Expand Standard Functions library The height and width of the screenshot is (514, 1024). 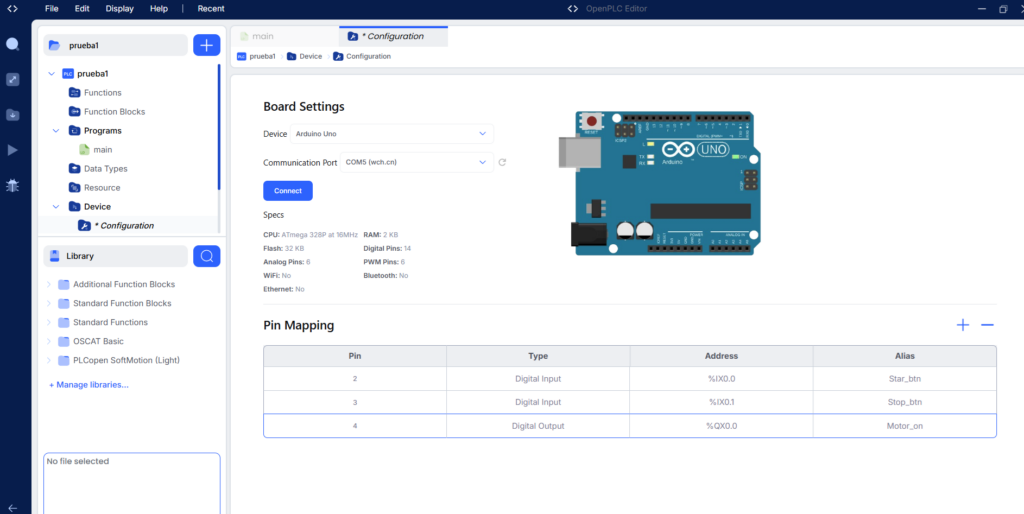click(x=48, y=323)
